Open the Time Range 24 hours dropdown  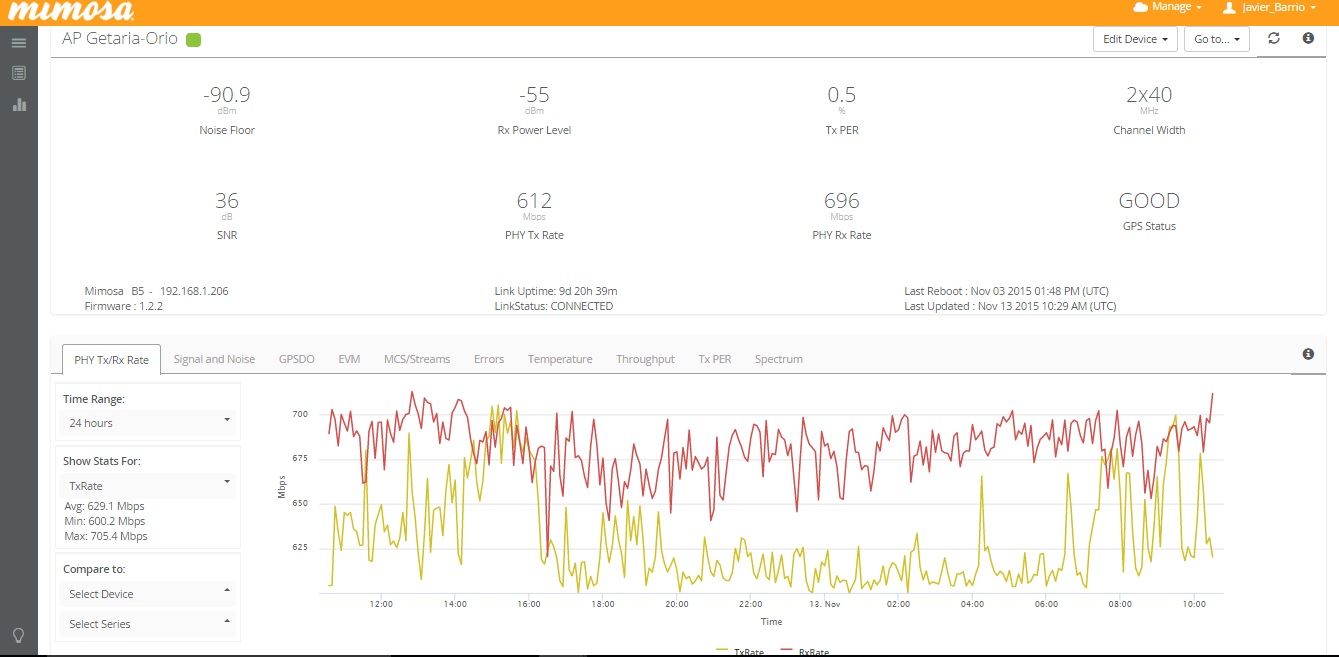148,423
